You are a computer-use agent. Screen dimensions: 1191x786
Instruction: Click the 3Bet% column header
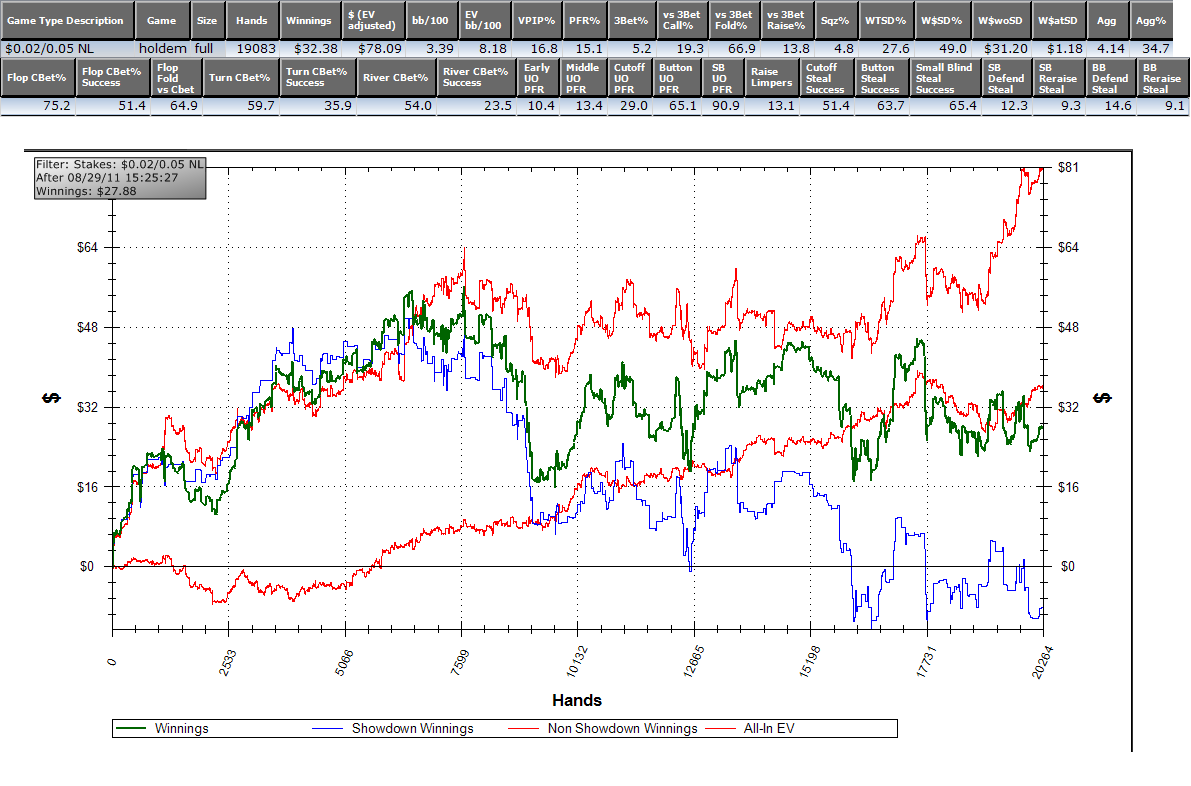pos(630,21)
